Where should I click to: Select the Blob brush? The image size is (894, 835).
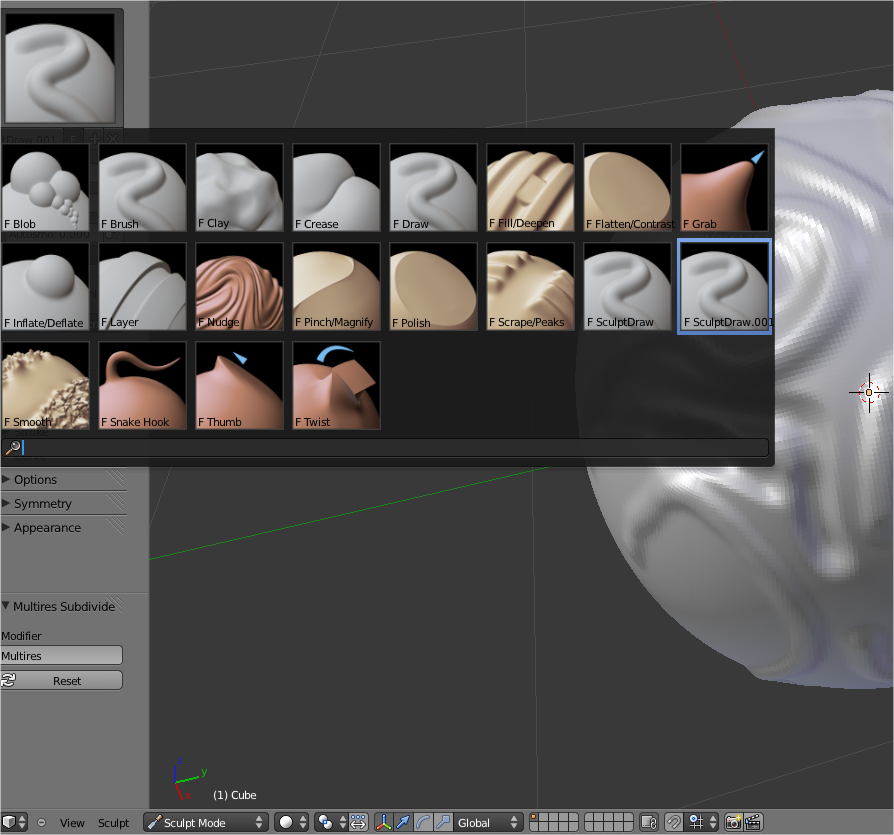click(45, 188)
